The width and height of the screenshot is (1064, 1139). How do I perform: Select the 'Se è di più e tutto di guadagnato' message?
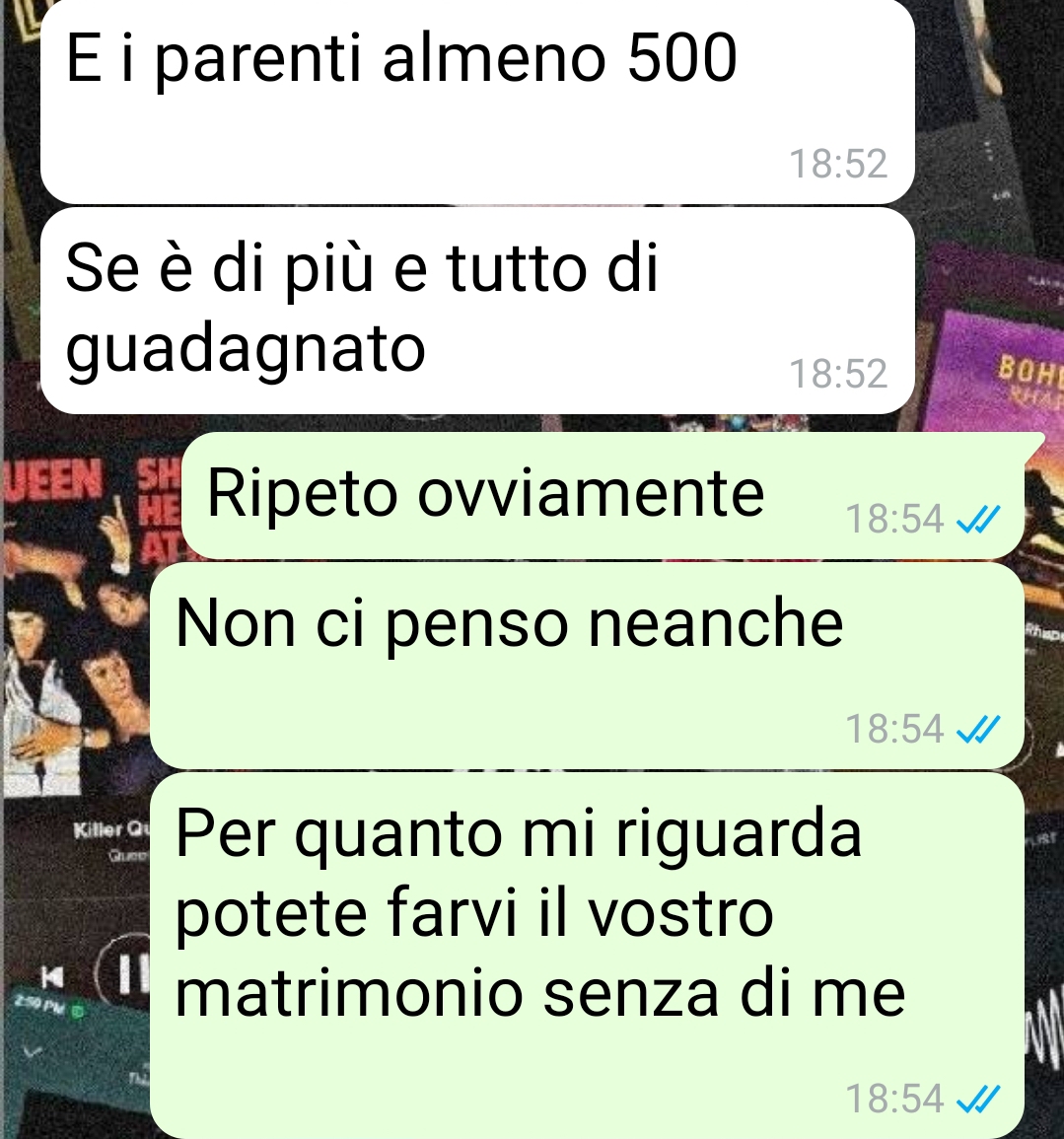coord(477,311)
